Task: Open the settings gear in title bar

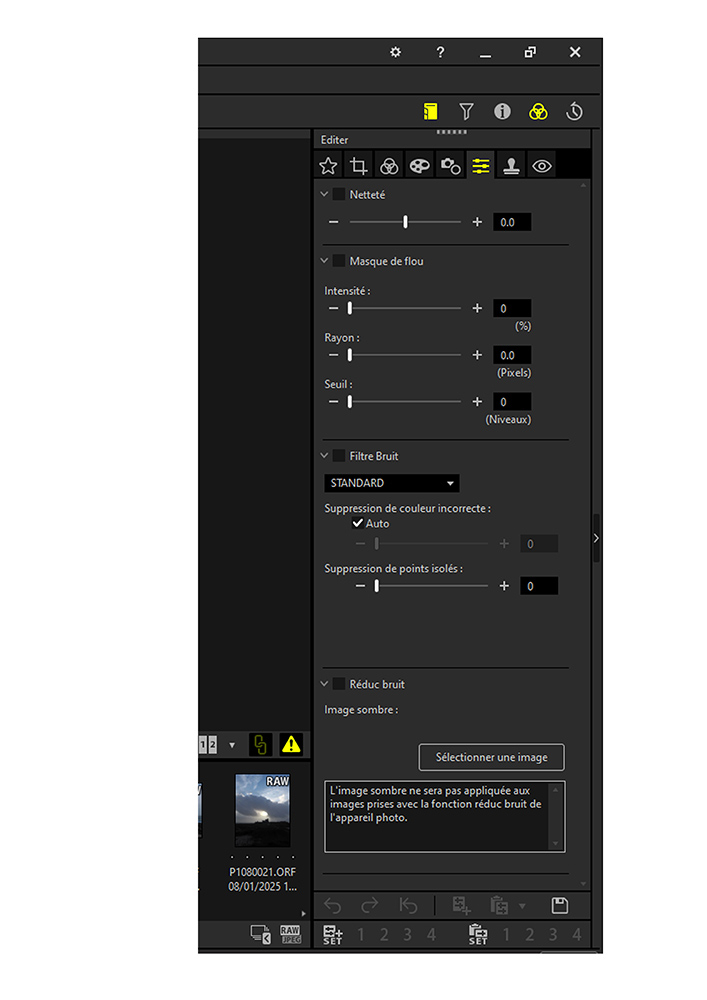Action: (x=395, y=52)
